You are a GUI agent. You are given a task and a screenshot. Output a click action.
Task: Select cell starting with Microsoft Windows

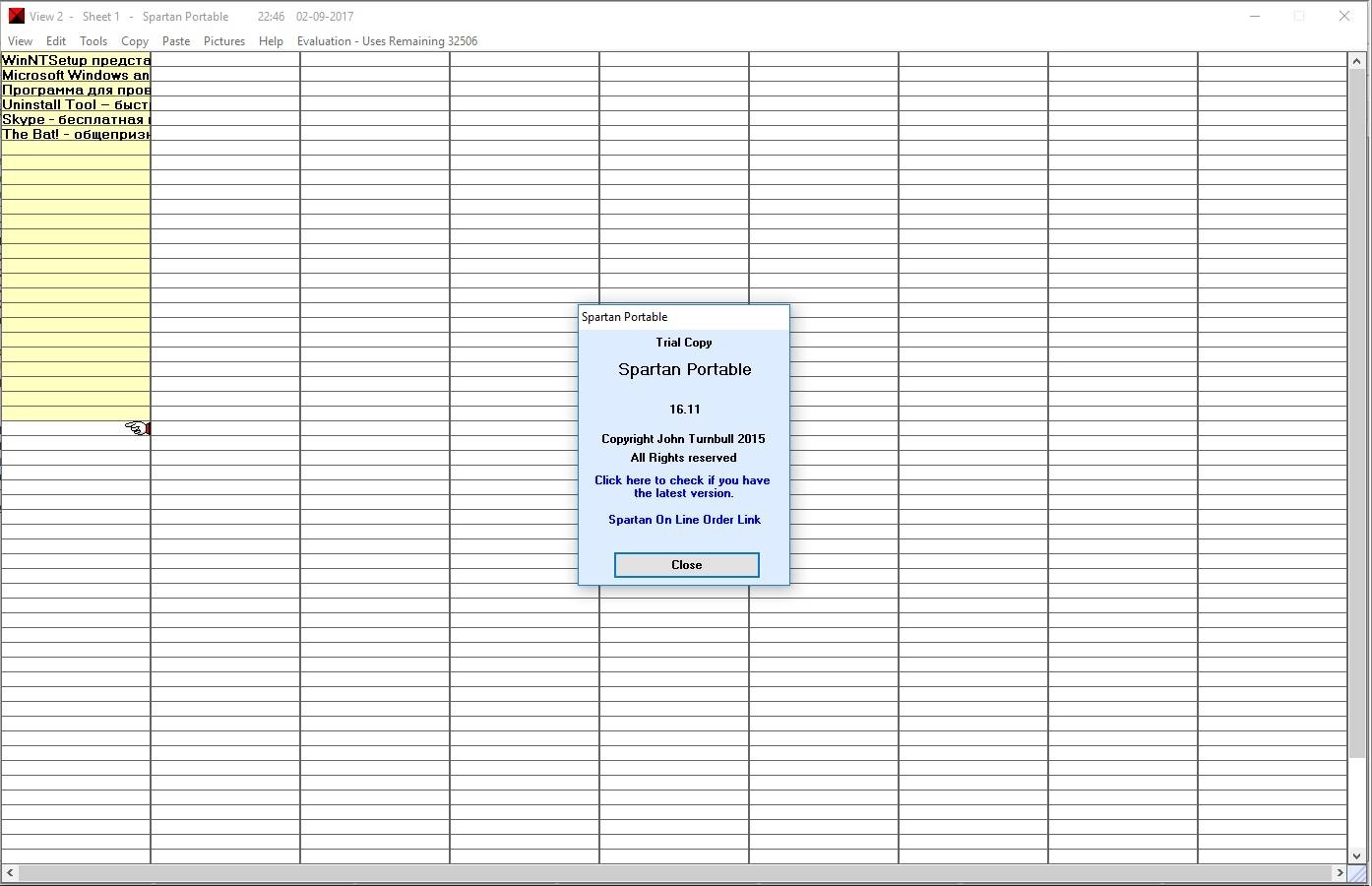pos(76,75)
